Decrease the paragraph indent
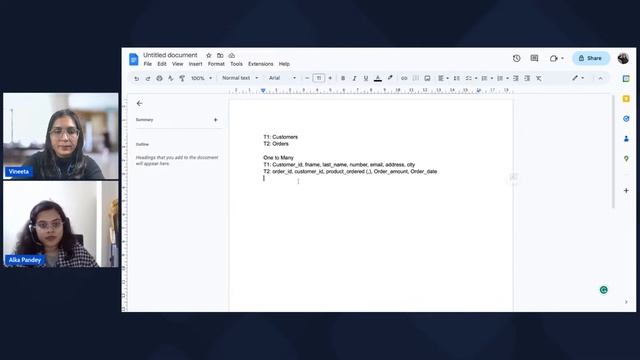 click(x=516, y=78)
